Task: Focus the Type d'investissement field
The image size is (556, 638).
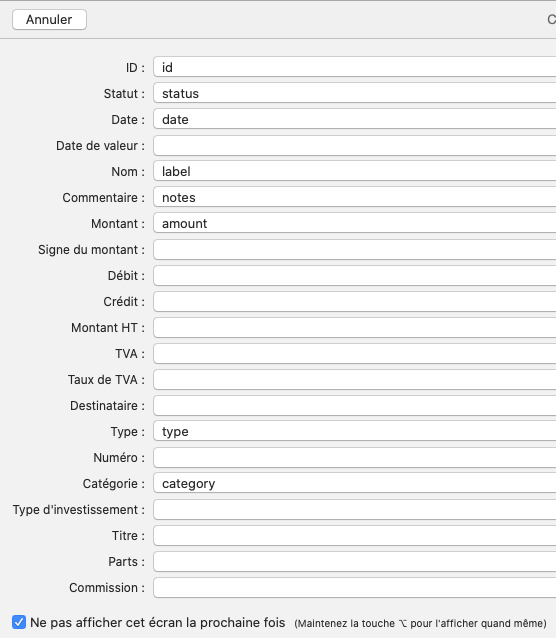Action: 355,509
